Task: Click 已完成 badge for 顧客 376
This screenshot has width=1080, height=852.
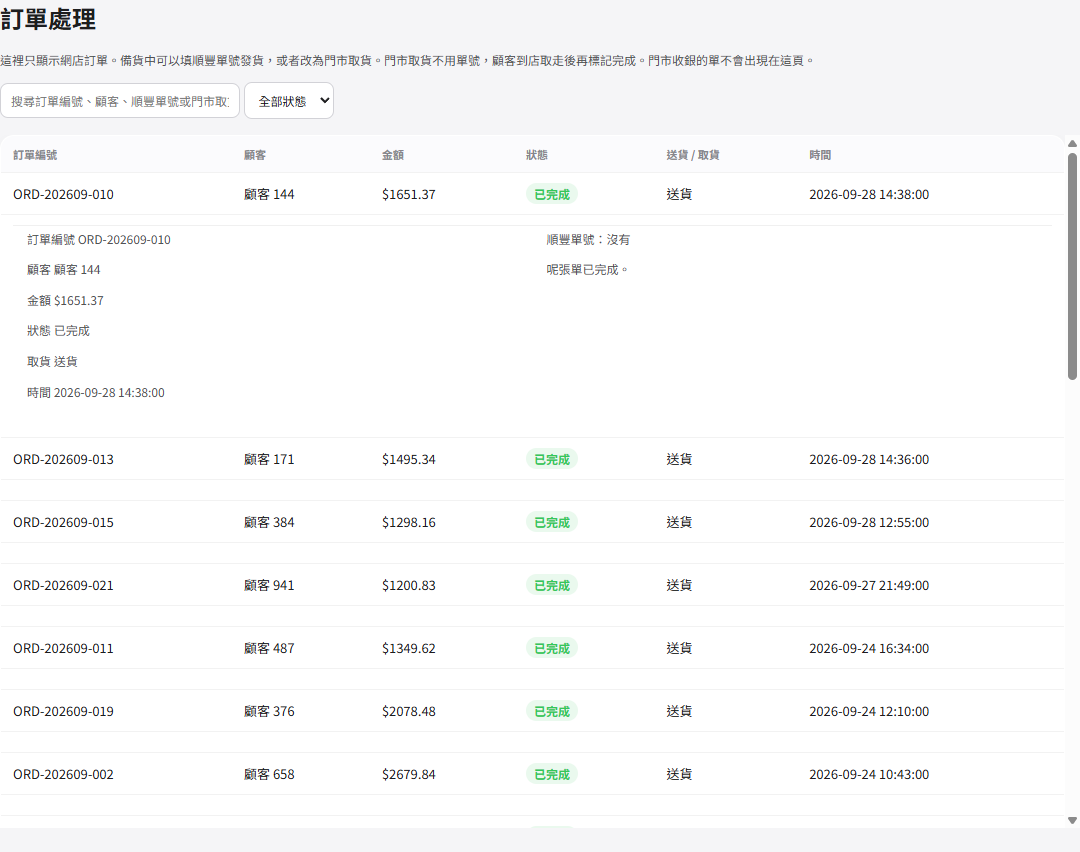Action: point(552,711)
